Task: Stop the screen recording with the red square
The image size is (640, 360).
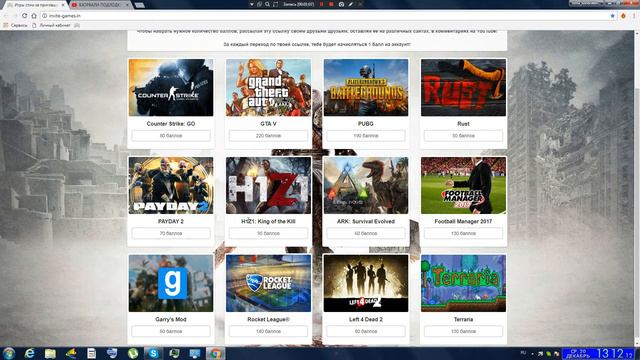Action: 331,4
